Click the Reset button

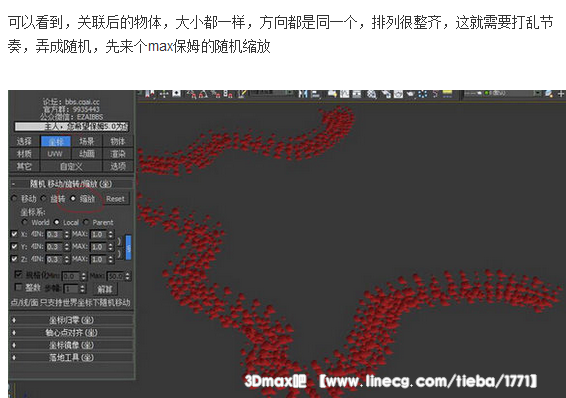coord(115,199)
